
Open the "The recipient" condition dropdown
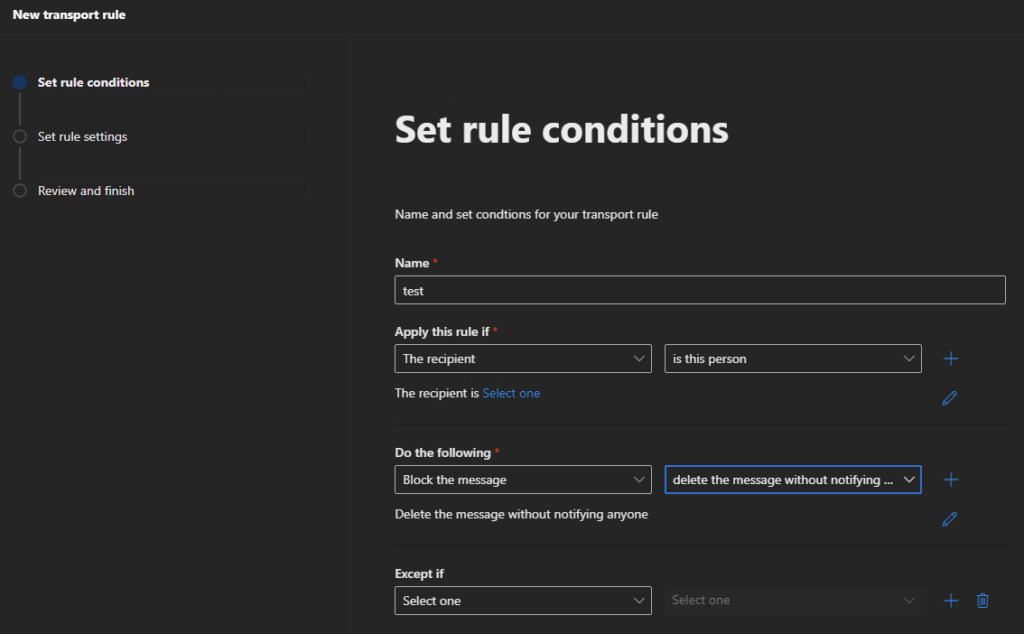pos(523,358)
